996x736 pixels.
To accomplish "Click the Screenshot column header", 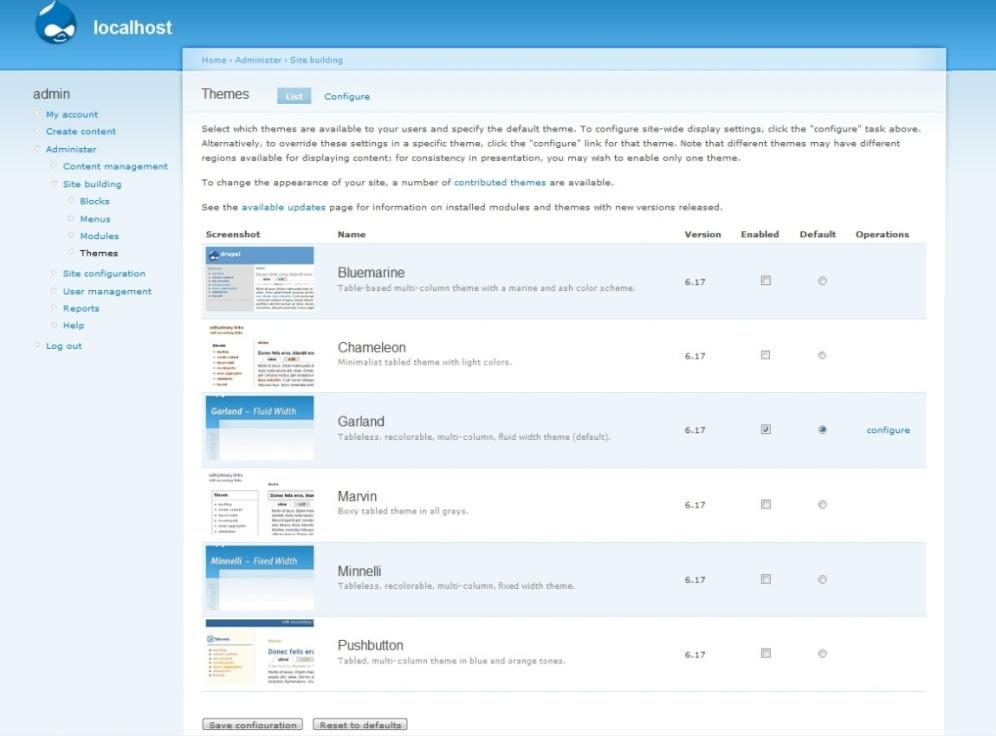I will 233,234.
